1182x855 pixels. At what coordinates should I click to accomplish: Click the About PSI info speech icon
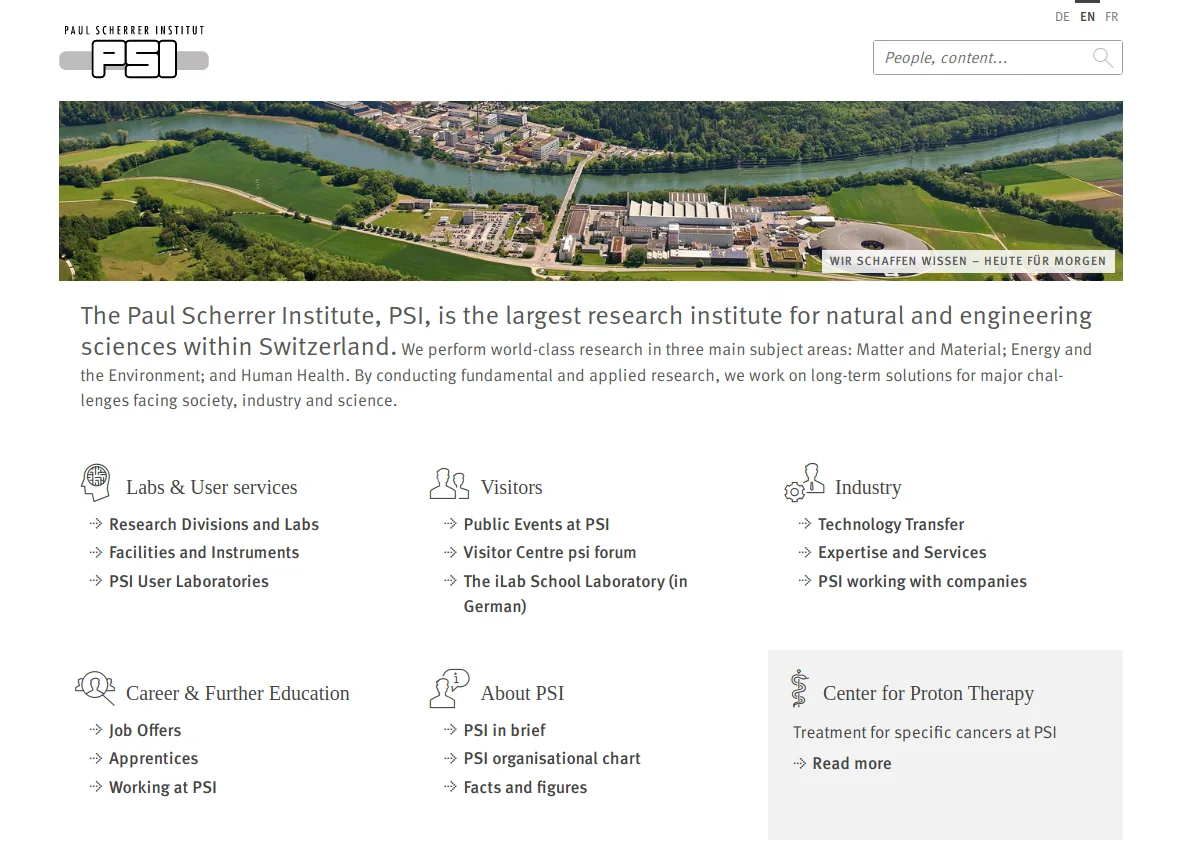(449, 688)
